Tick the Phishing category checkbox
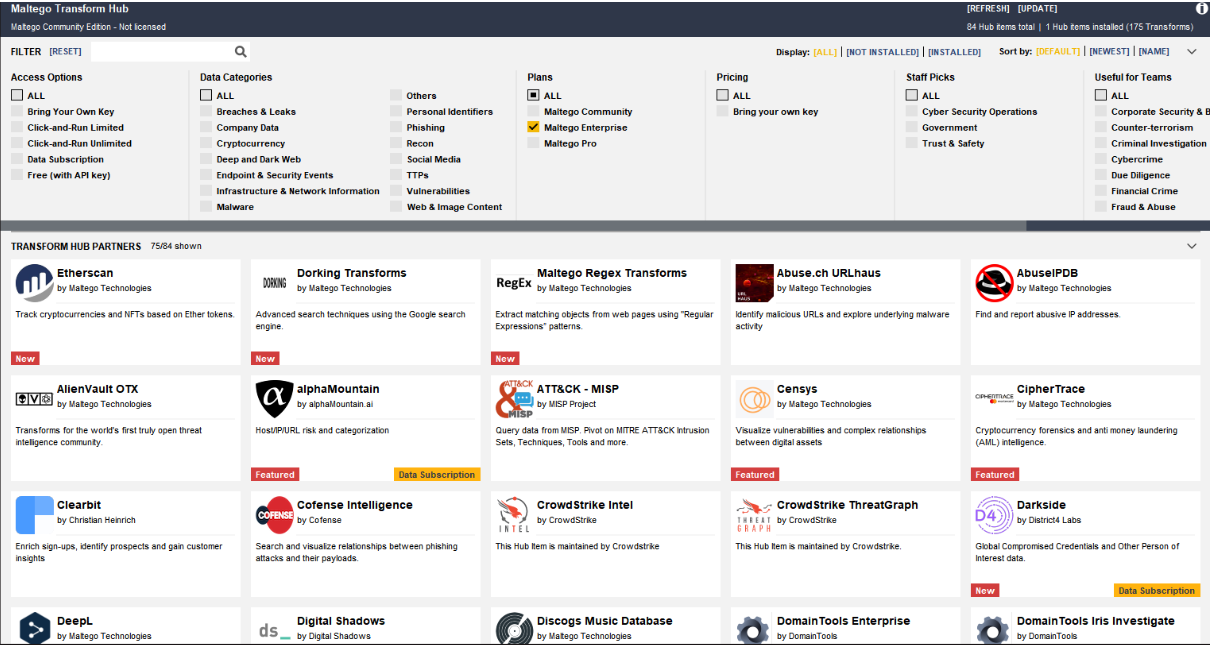 pos(396,127)
